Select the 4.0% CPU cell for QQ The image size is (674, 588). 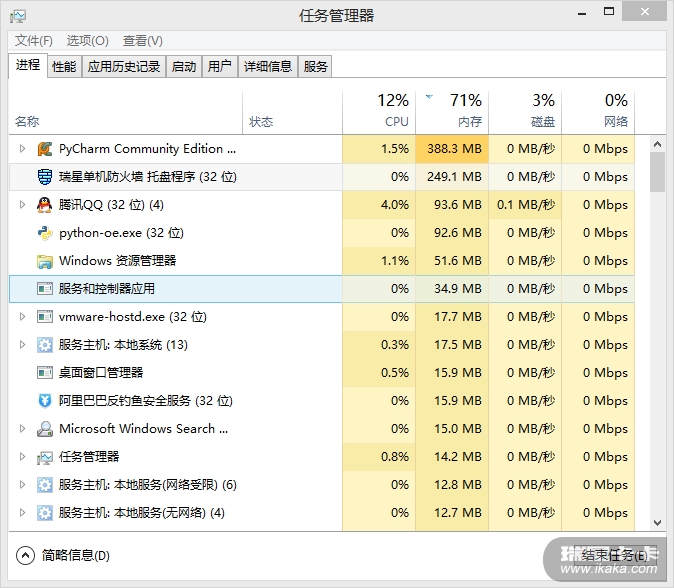click(x=379, y=205)
